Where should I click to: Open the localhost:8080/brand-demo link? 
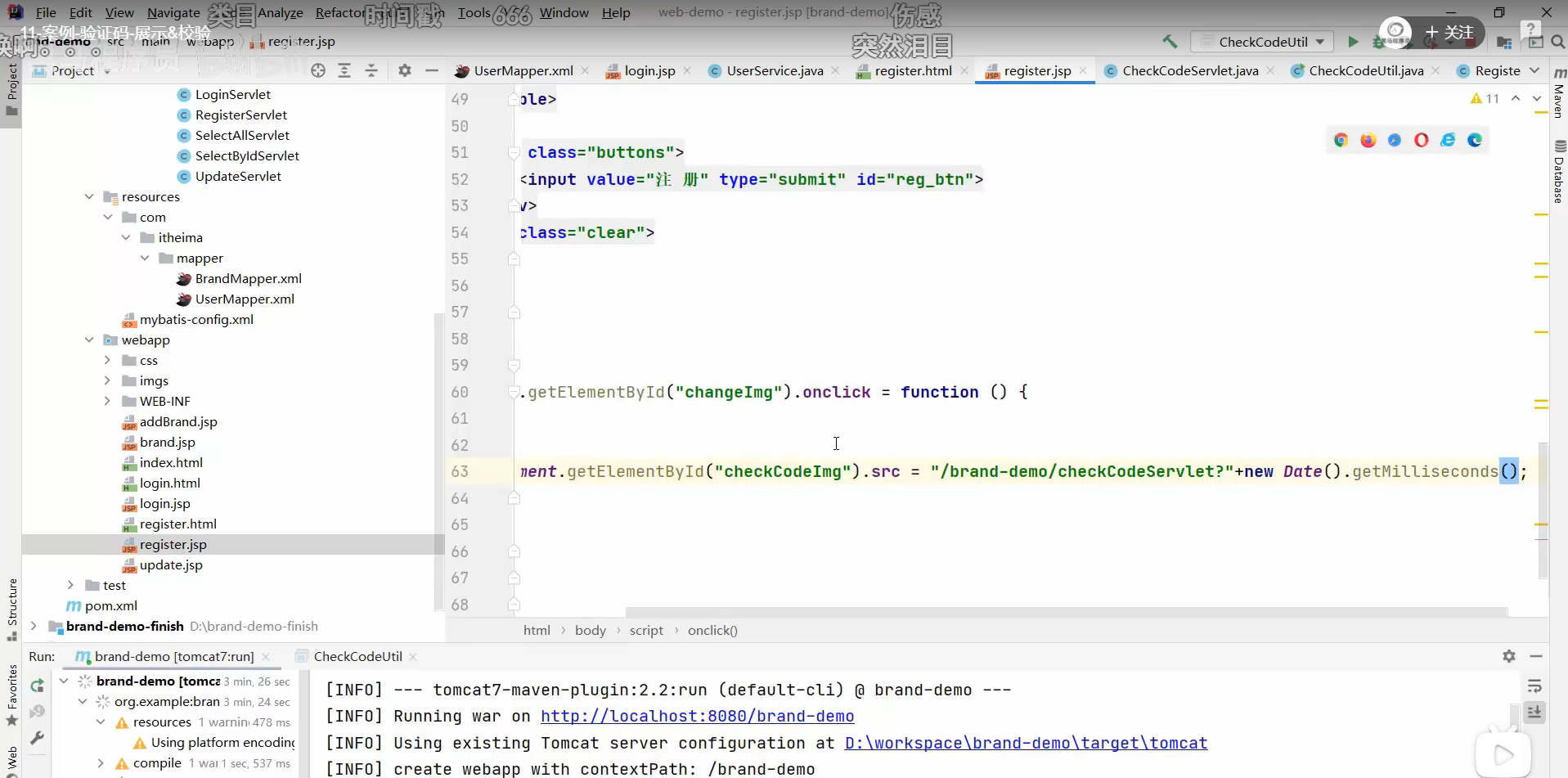tap(697, 716)
